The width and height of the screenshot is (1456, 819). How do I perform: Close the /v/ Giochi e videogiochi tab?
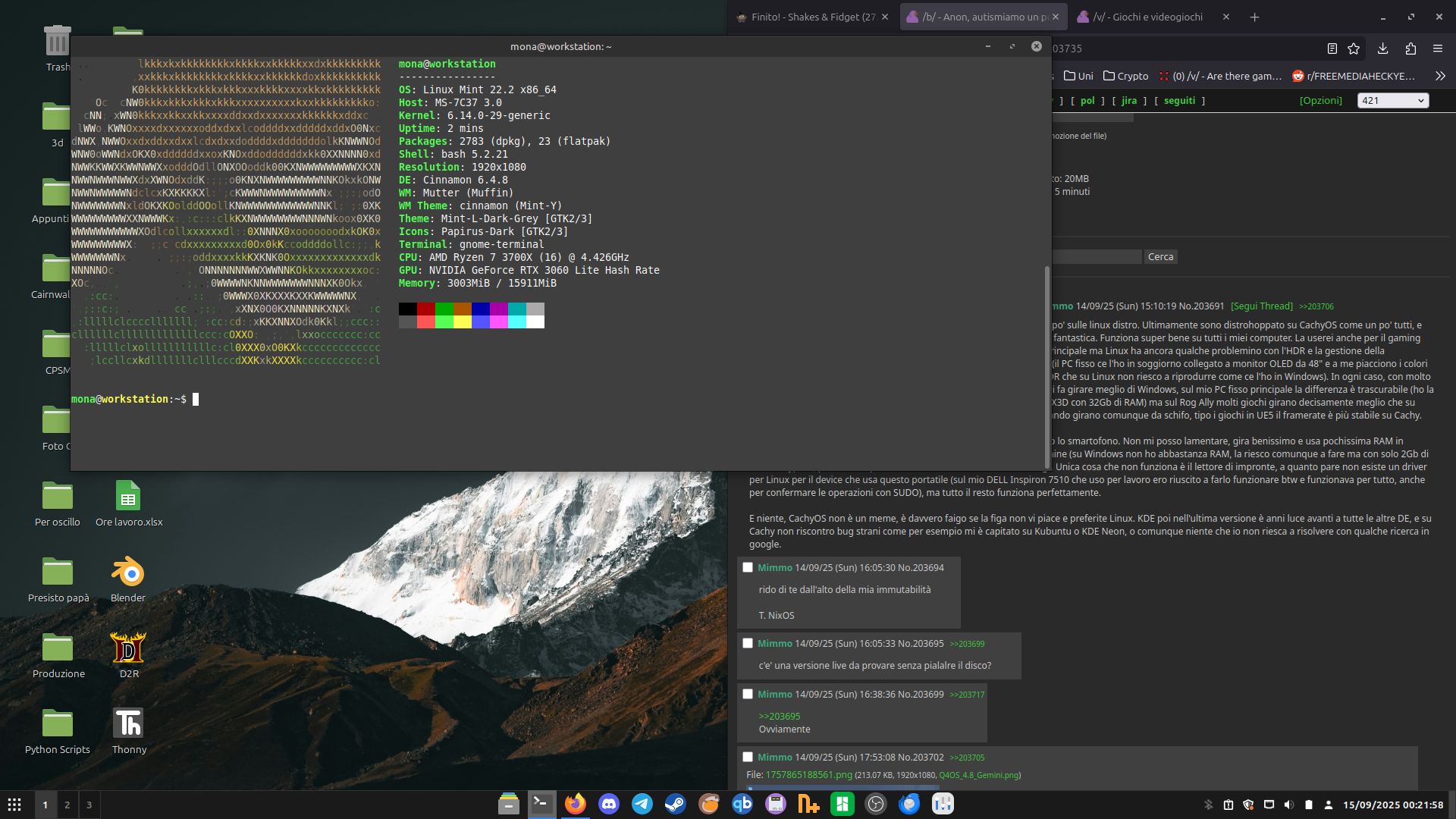tap(1226, 17)
